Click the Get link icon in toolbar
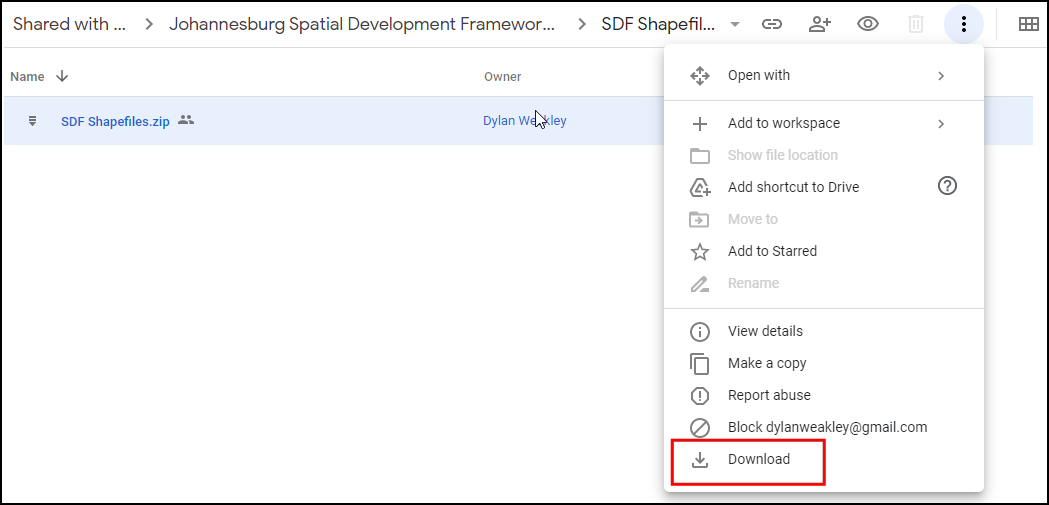Screen dimensions: 1049x505 (771, 25)
